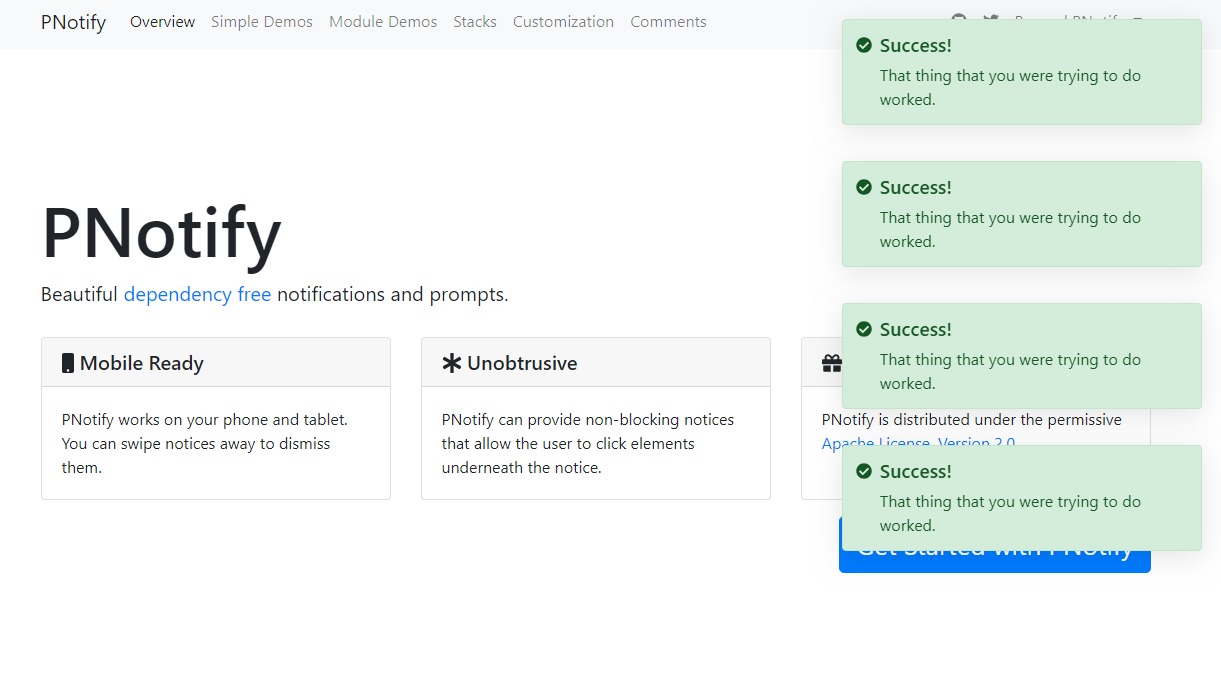Open the Module Demos page
This screenshot has width=1221, height=687.
coord(383,22)
